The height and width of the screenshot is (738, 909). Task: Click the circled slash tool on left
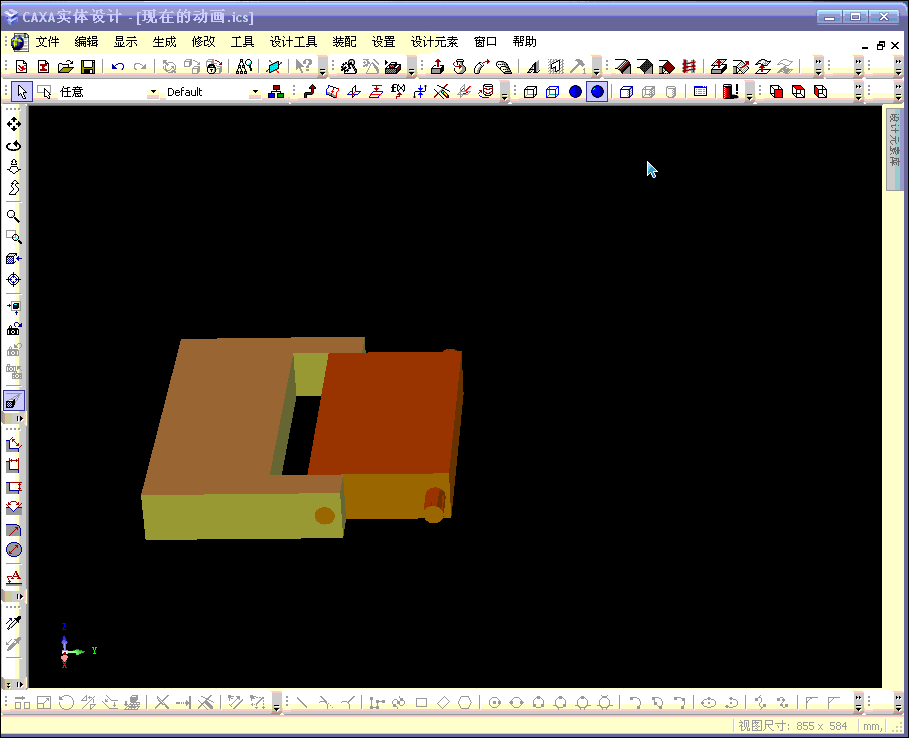pyautogui.click(x=14, y=550)
